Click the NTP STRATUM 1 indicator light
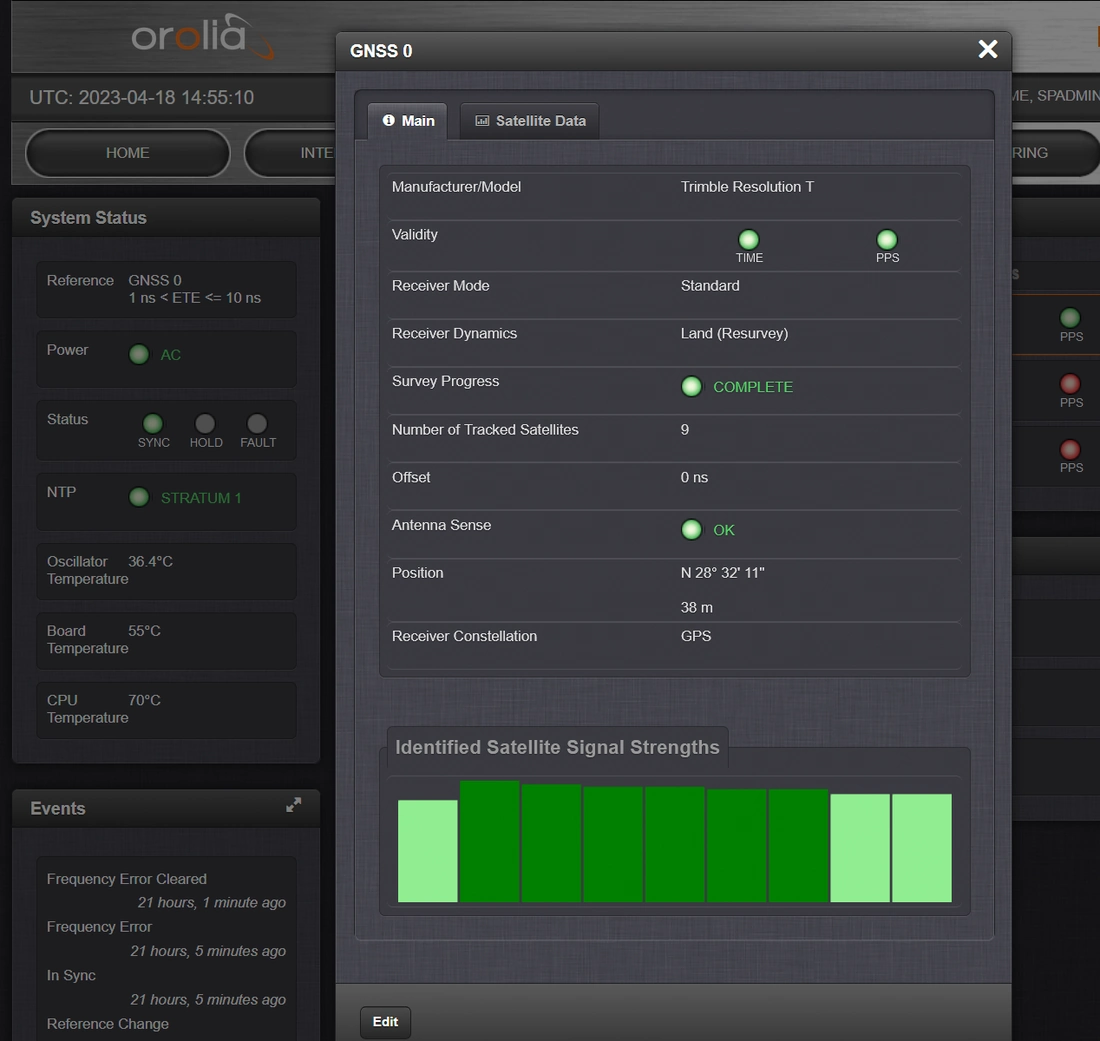 click(x=139, y=497)
